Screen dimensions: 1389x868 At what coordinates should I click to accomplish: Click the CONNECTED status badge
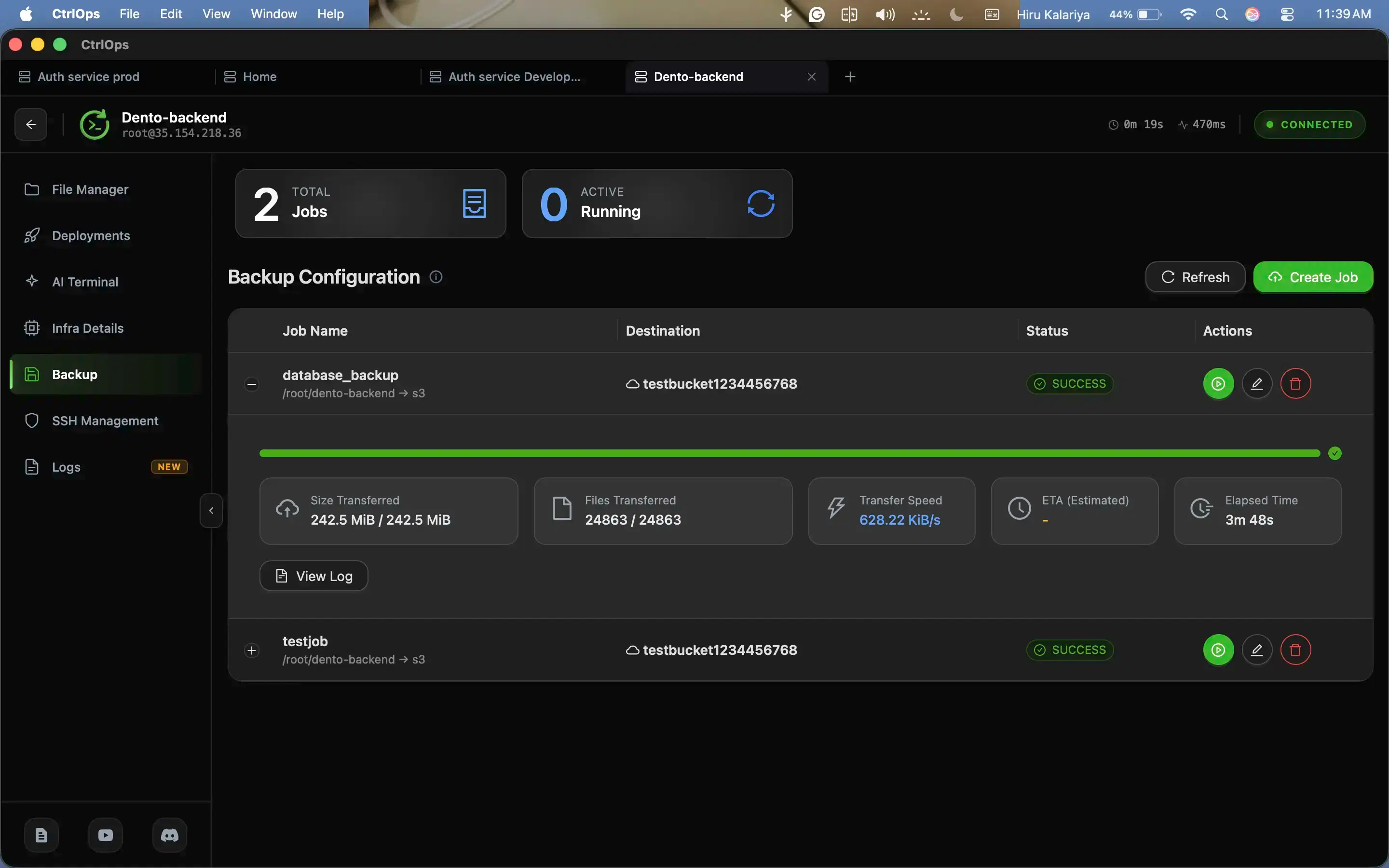[1309, 124]
